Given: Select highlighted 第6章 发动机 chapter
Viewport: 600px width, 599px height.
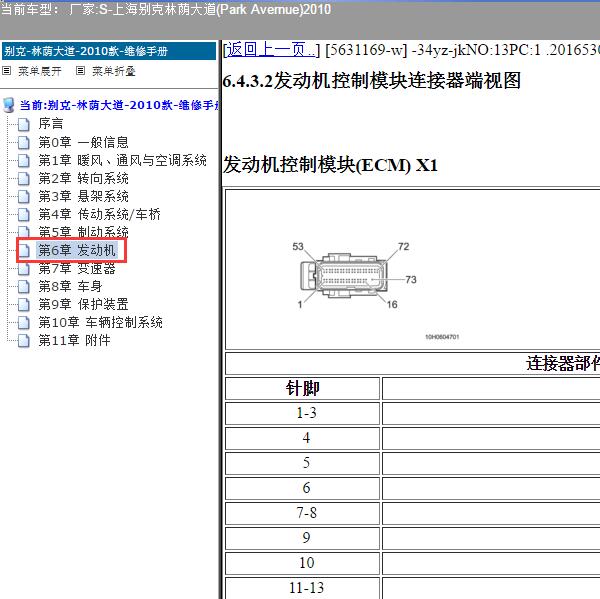Looking at the screenshot, I should click(77, 250).
